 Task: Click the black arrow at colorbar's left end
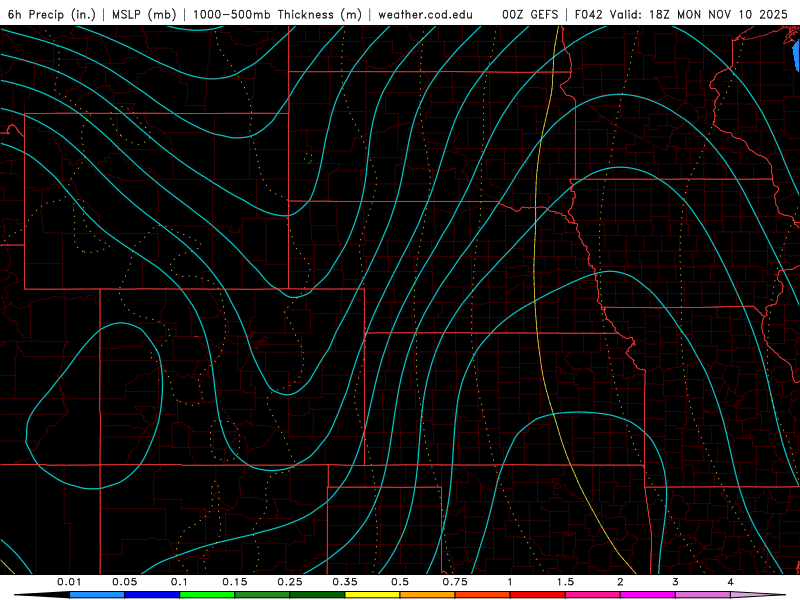42,595
